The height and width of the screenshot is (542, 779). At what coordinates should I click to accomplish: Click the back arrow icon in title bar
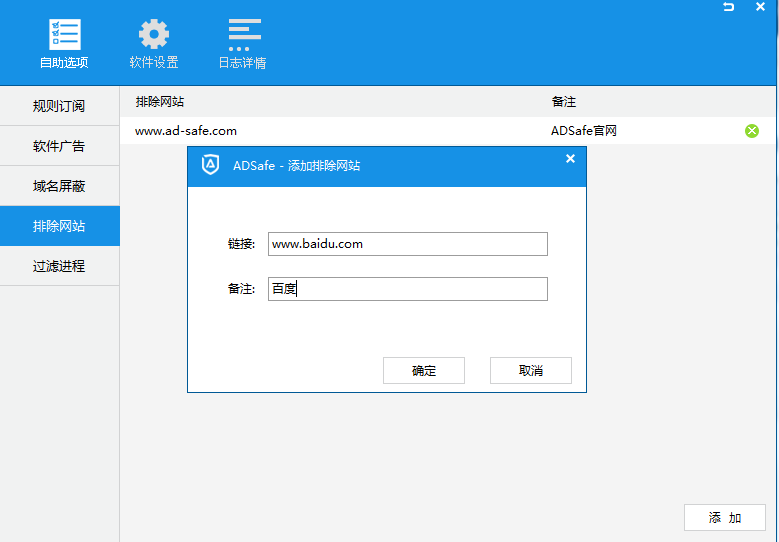(728, 6)
